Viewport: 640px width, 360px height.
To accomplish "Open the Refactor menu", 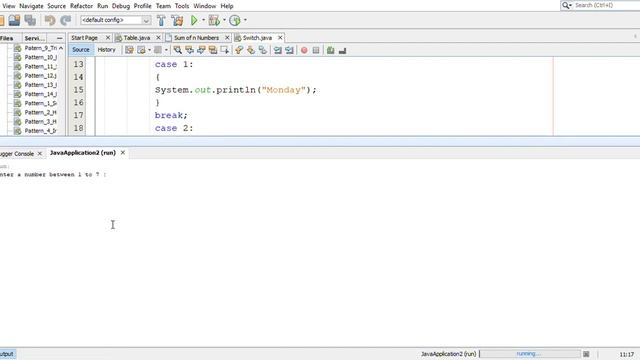I will pos(81,6).
